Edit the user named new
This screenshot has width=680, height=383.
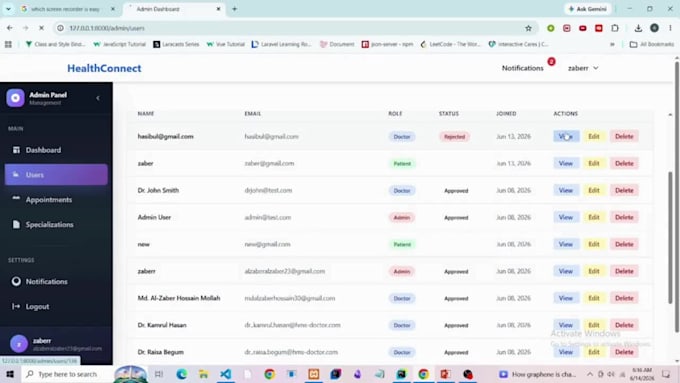[x=594, y=244]
